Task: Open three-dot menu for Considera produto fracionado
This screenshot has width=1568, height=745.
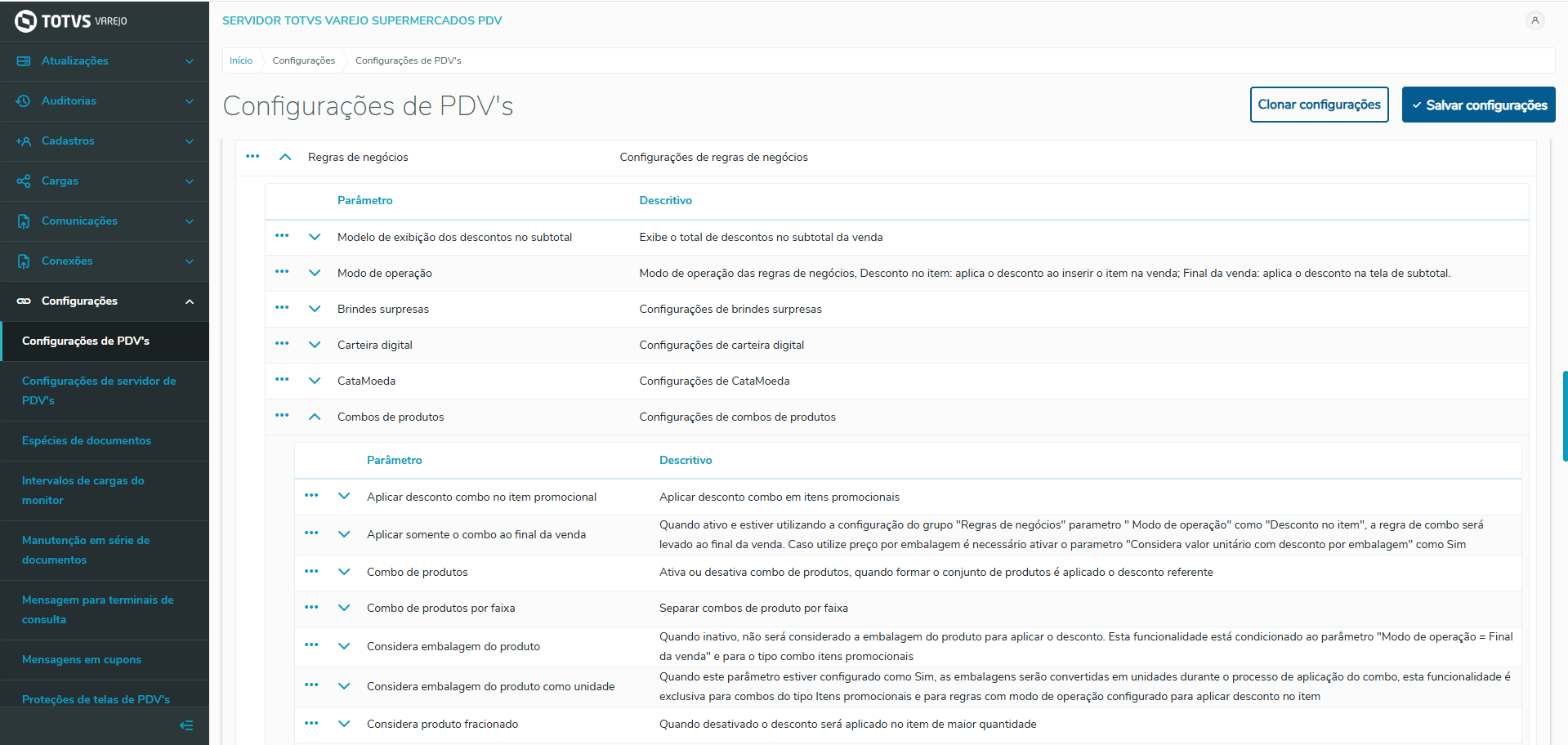Action: [x=311, y=723]
